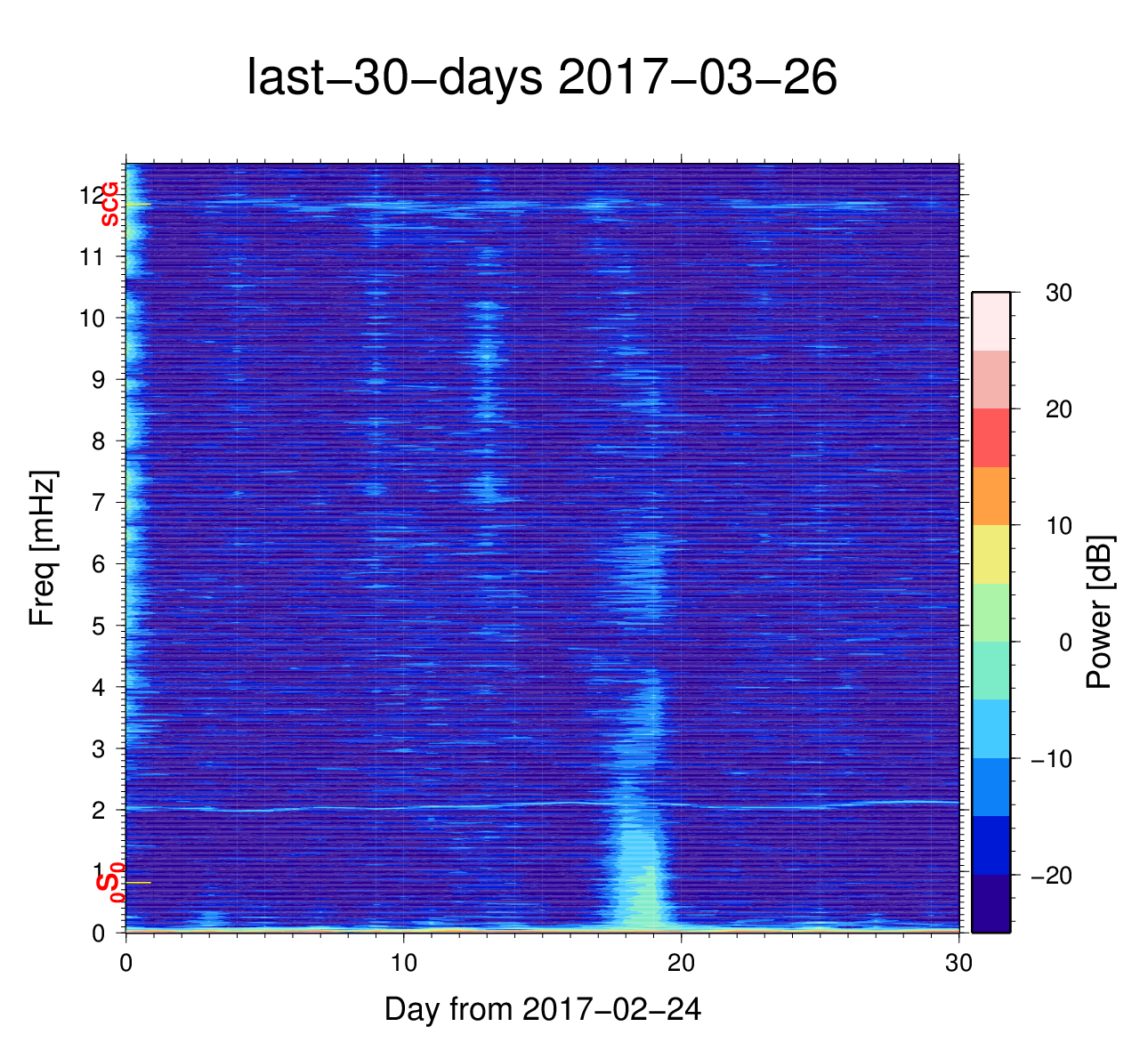Screen dimensions: 1148x1059
Task: Click the 5 mHz tick label on frequency axis
Action: tap(100, 626)
